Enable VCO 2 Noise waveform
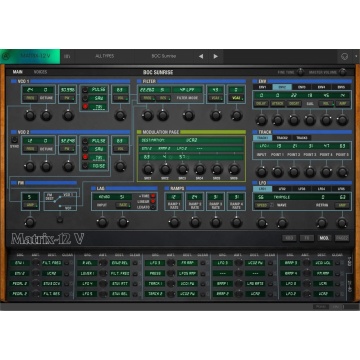This screenshot has height=360, width=360. tap(86, 166)
